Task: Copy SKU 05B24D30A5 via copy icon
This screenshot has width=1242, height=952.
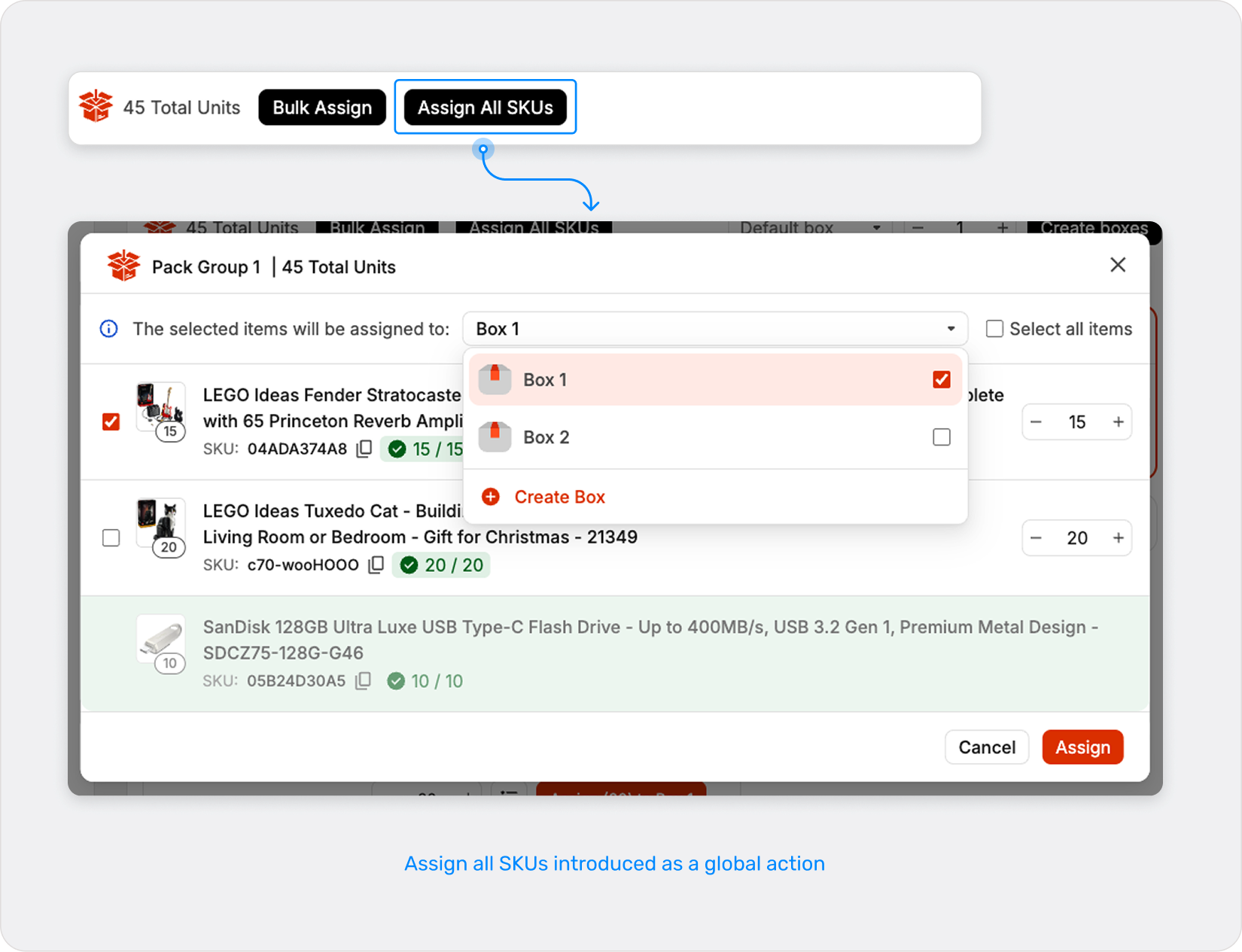Action: 364,681
